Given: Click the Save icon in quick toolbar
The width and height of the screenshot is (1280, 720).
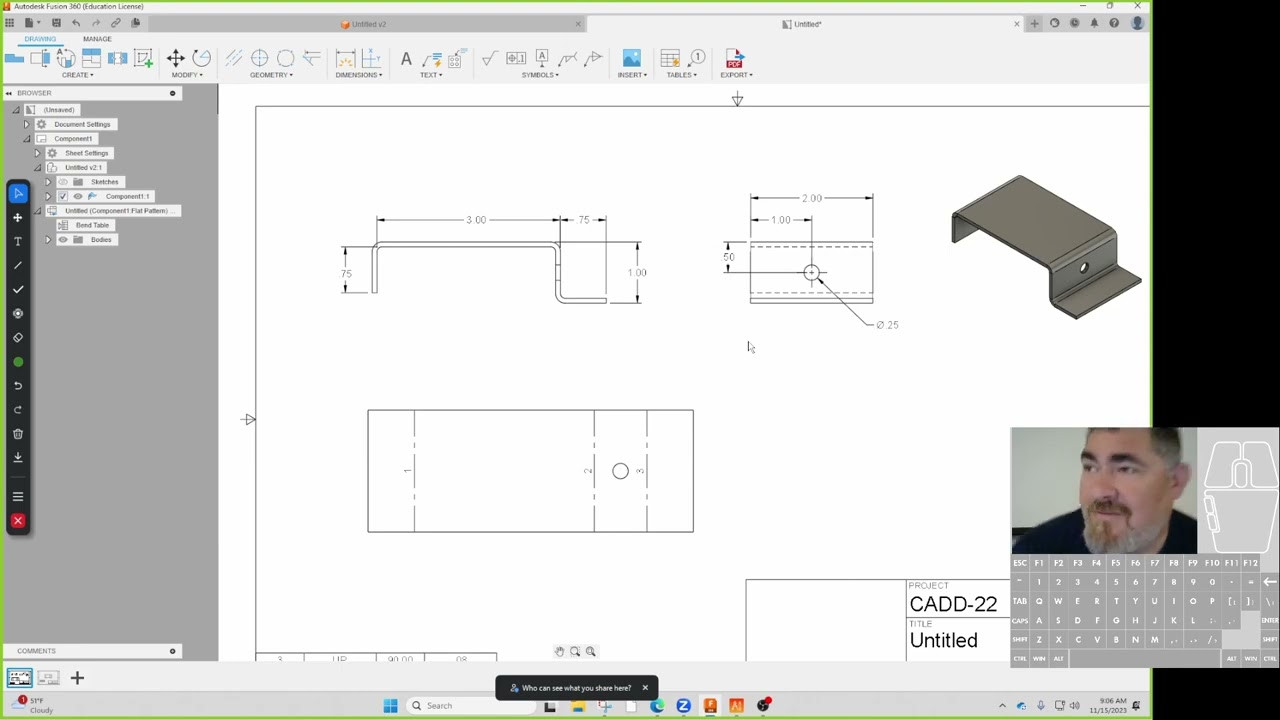Looking at the screenshot, I should click(56, 23).
